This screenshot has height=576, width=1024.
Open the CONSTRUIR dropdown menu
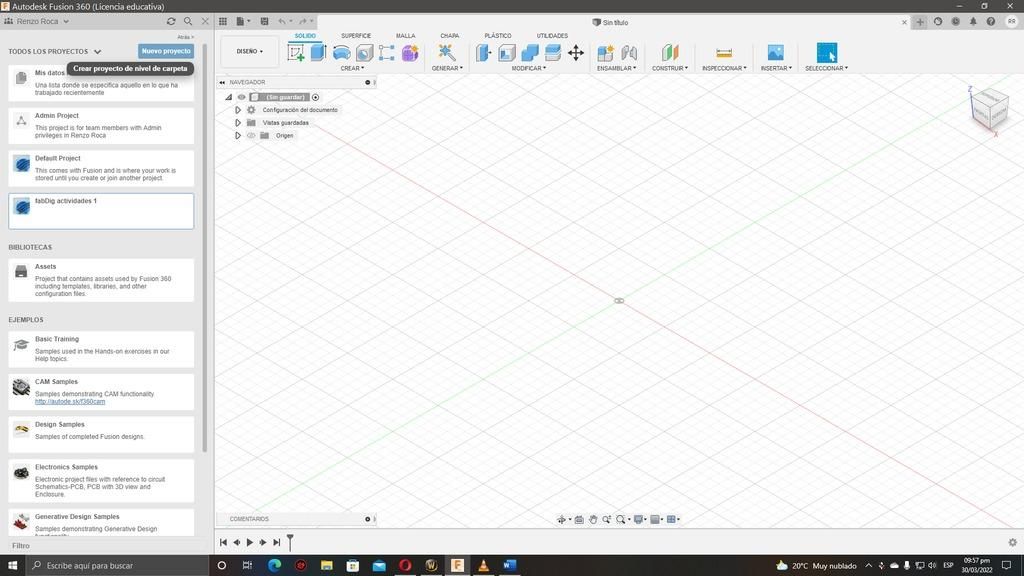point(670,68)
